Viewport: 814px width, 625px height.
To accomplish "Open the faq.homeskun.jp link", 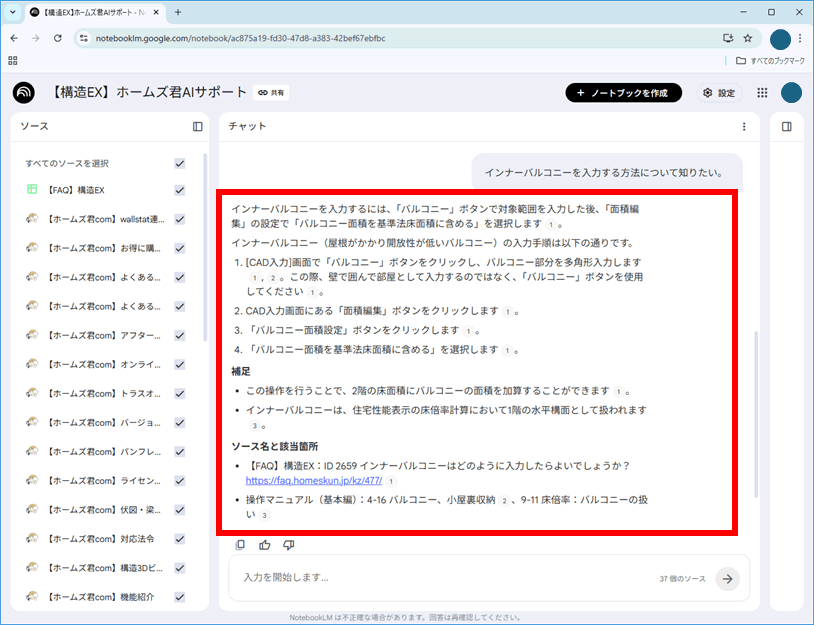I will (x=313, y=480).
